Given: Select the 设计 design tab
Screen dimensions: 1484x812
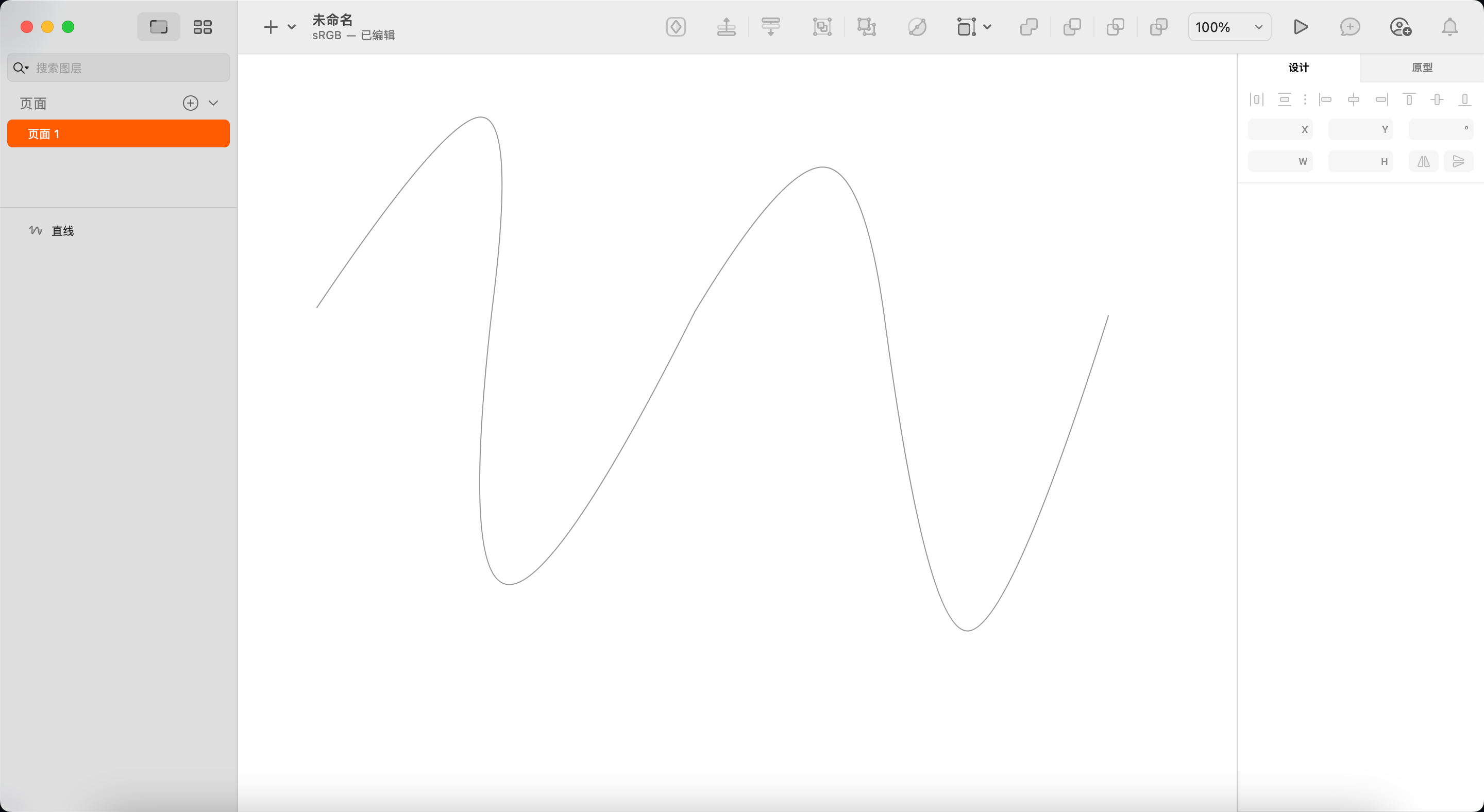Looking at the screenshot, I should tap(1298, 67).
